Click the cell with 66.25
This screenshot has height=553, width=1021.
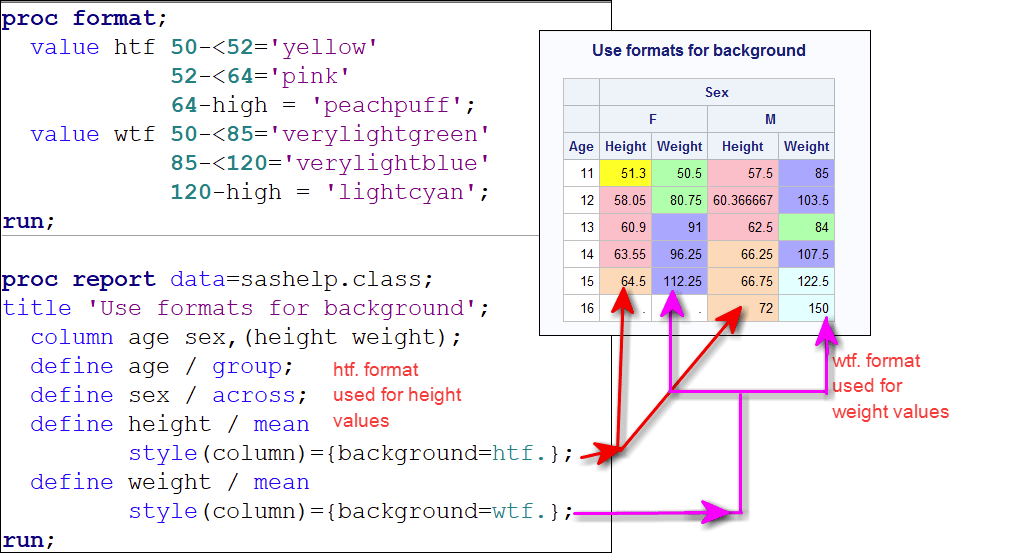pyautogui.click(x=743, y=254)
